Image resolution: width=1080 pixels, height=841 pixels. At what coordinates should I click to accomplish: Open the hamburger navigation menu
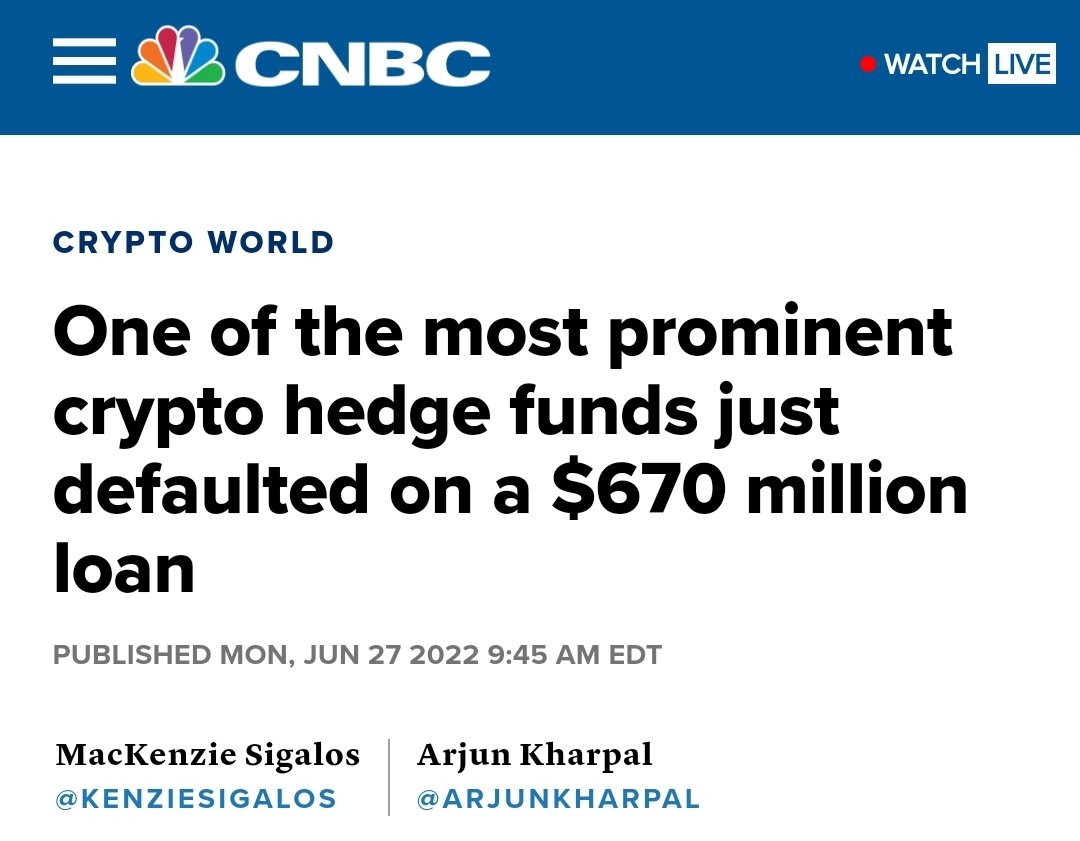coord(84,61)
